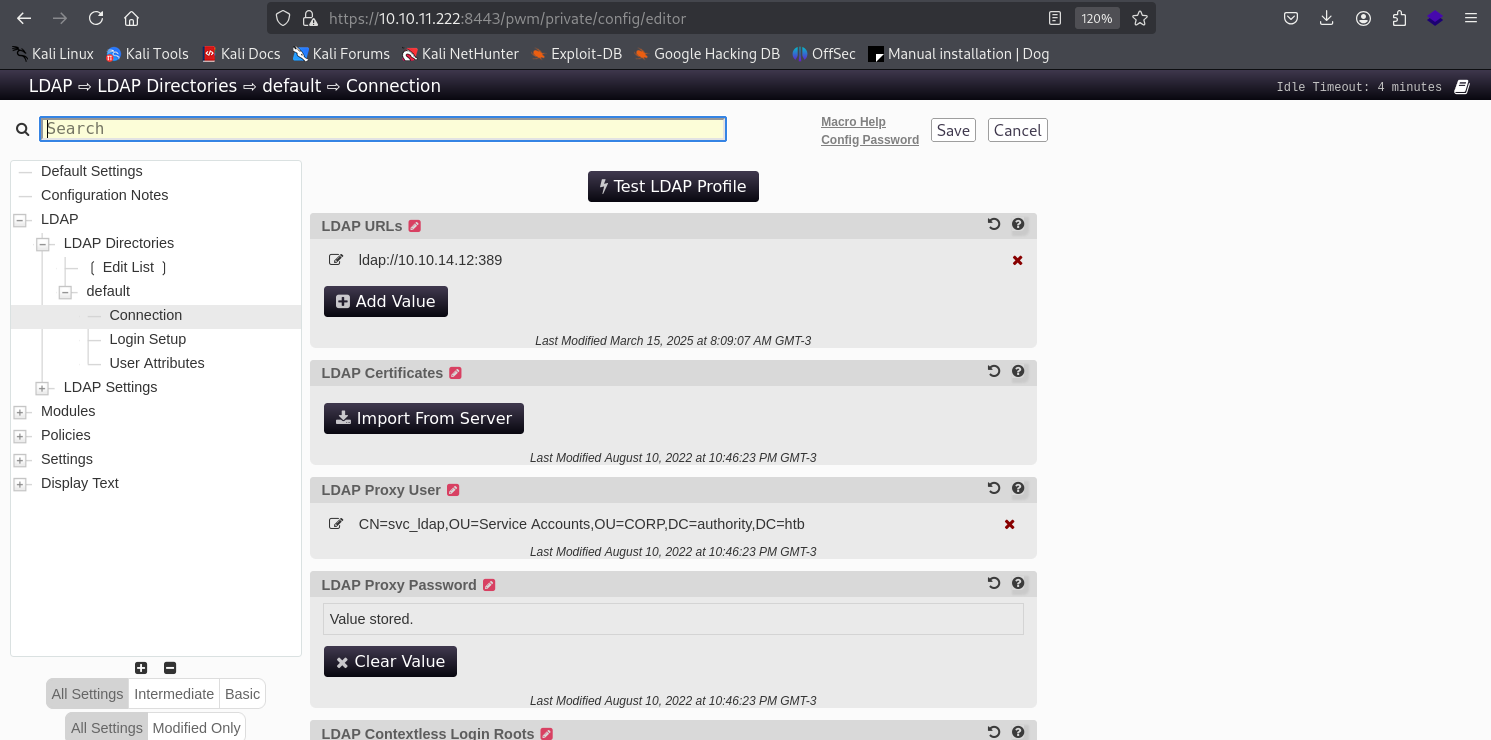Image resolution: width=1491 pixels, height=740 pixels.
Task: Open help for LDAP Proxy User
Action: point(1018,488)
